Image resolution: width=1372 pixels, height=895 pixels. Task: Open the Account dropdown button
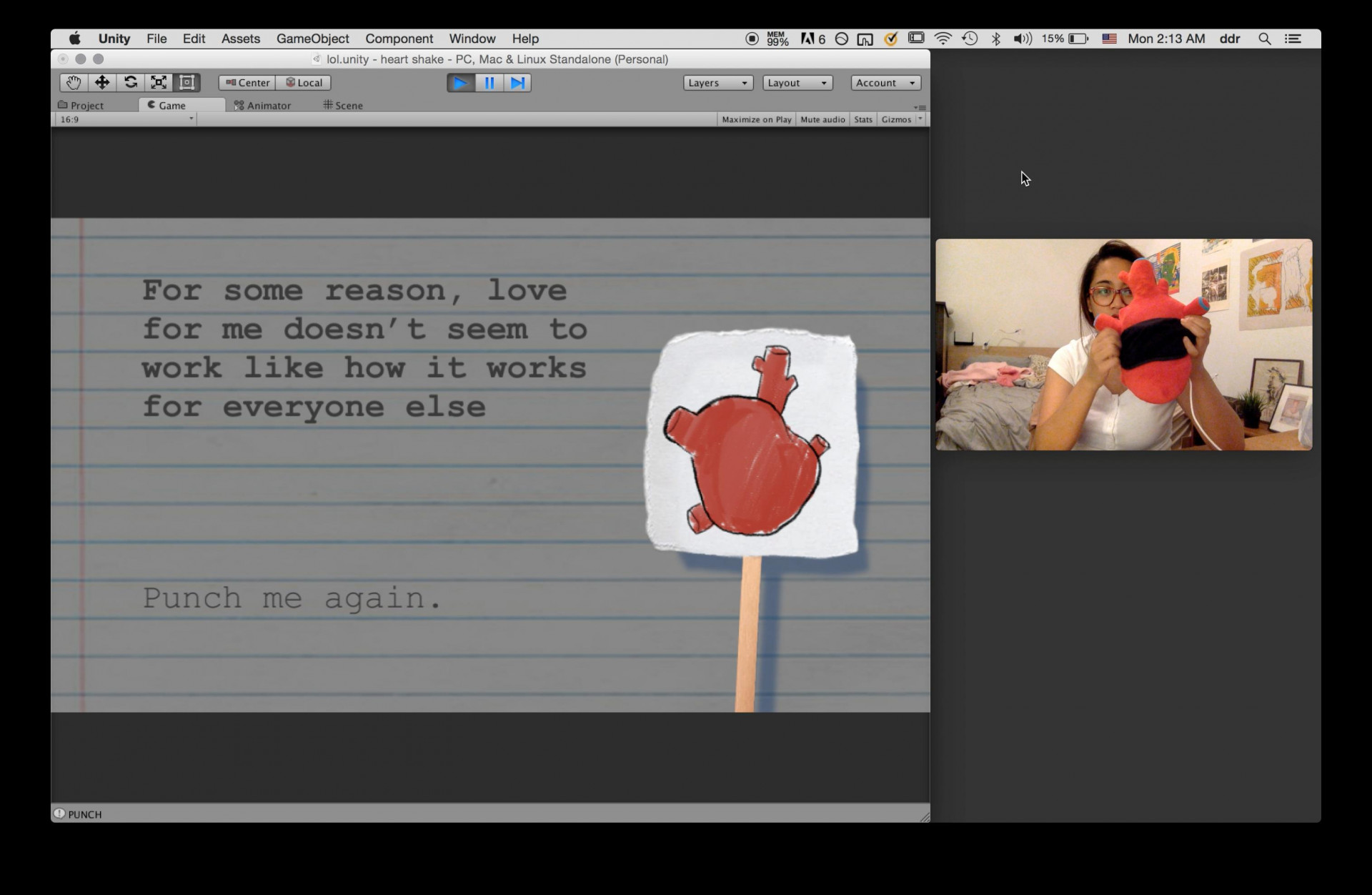click(885, 83)
